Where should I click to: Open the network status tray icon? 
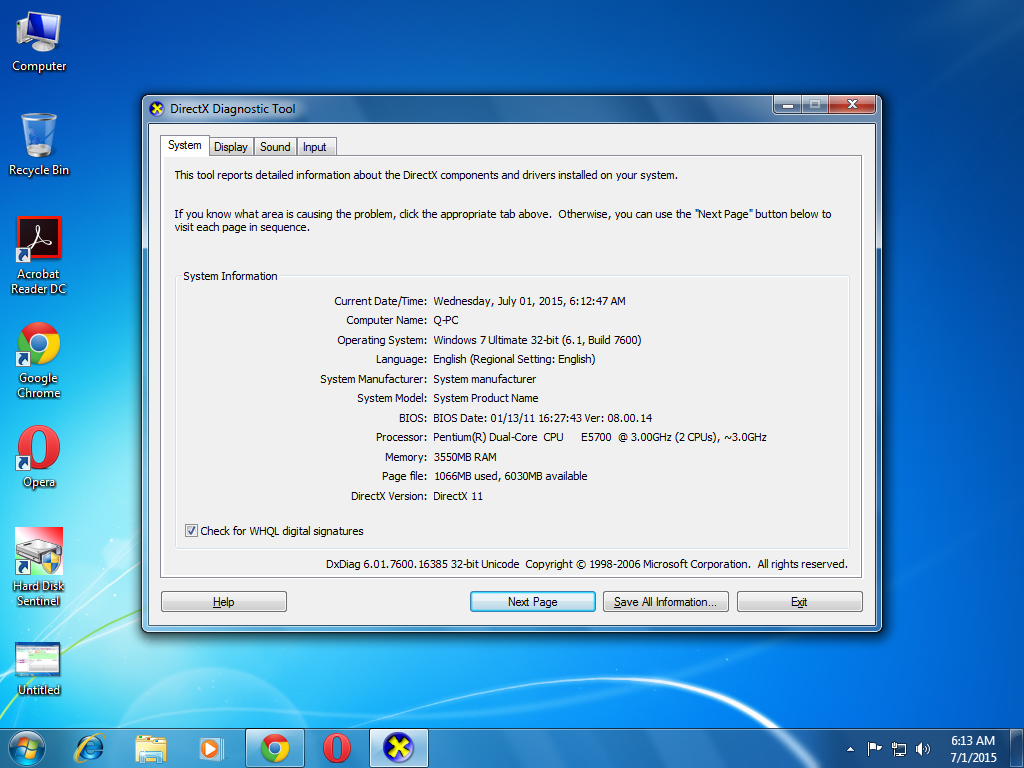(x=899, y=749)
